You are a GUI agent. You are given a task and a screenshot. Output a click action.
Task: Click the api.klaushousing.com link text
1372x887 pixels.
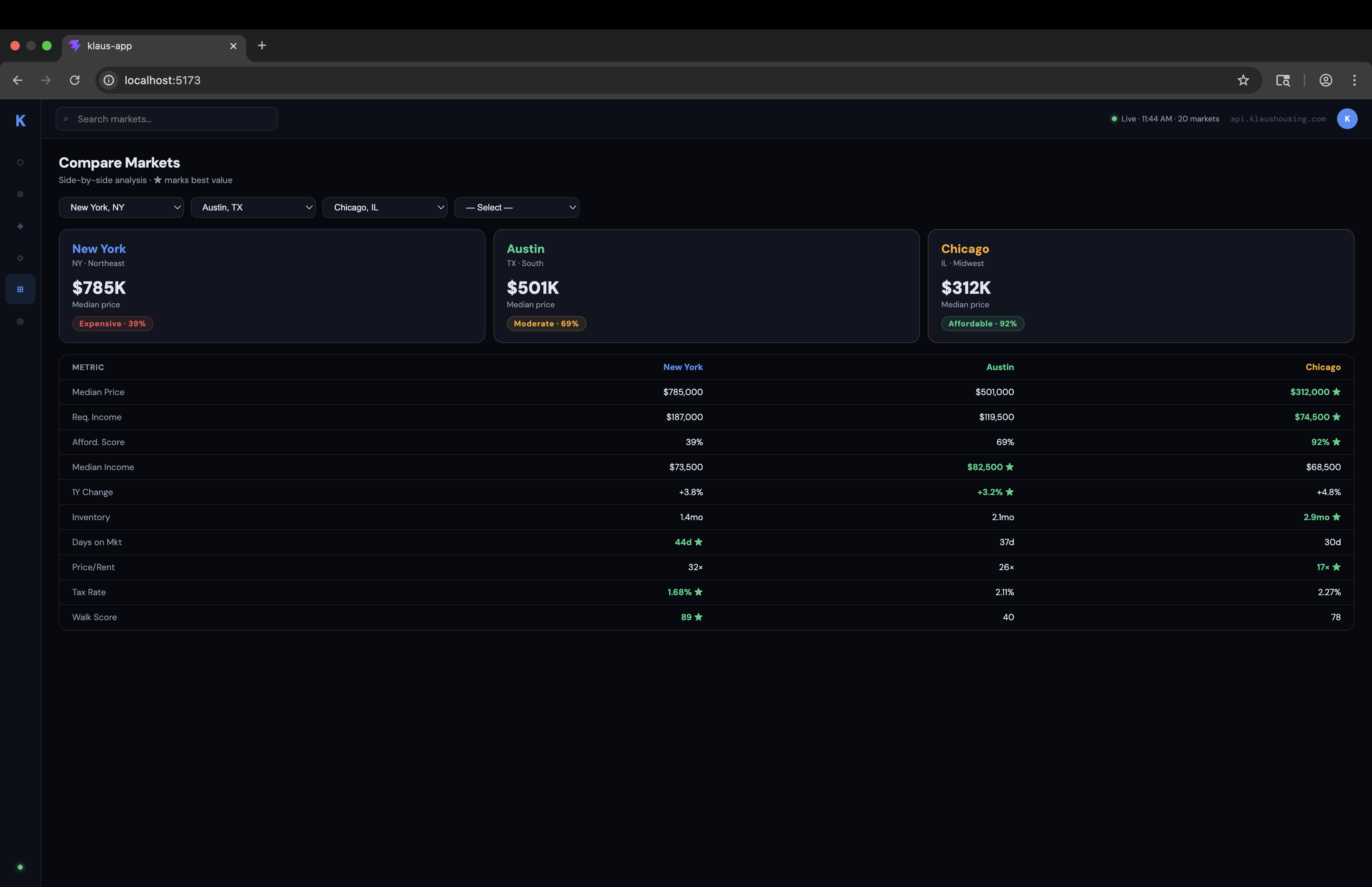point(1278,119)
